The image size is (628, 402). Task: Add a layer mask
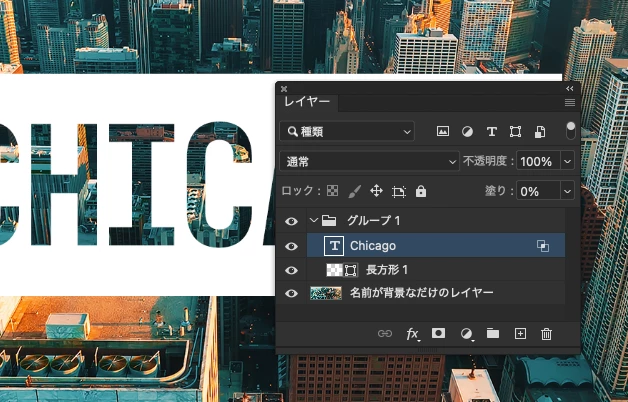439,333
